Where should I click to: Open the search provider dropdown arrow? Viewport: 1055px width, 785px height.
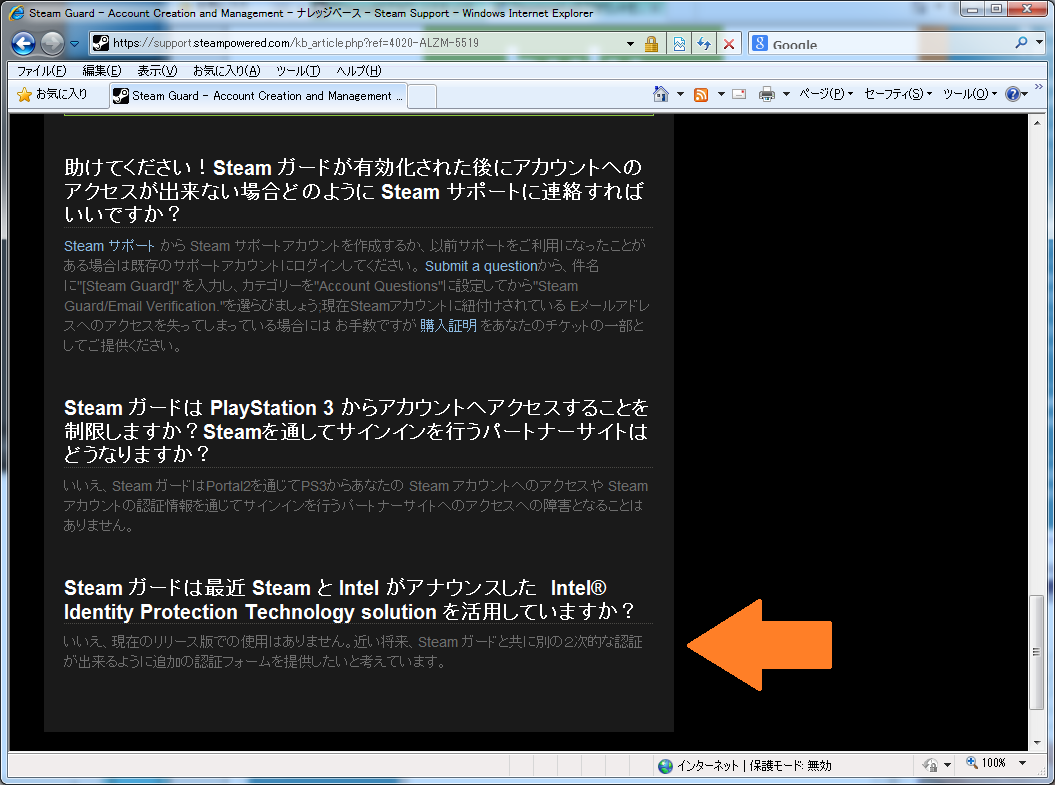1040,43
